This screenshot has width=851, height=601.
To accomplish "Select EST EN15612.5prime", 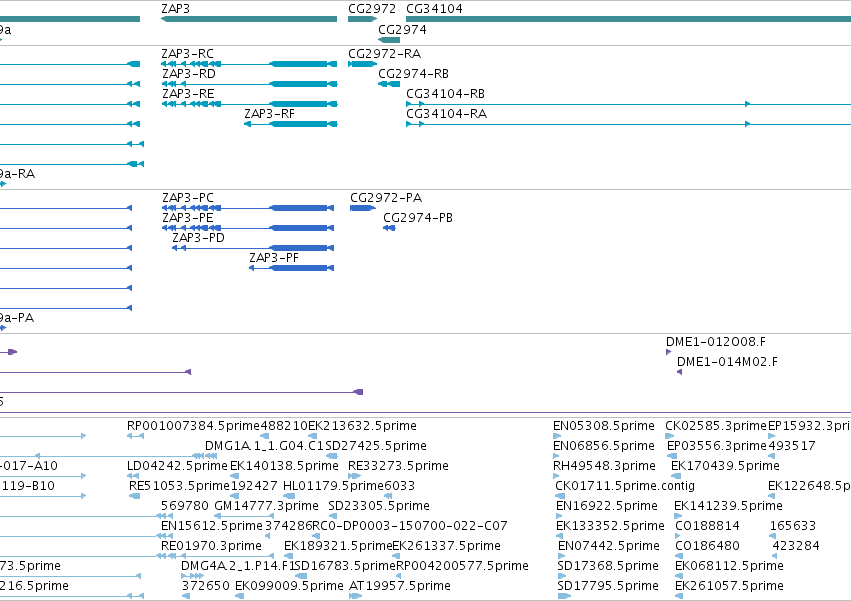I will pos(212,526).
